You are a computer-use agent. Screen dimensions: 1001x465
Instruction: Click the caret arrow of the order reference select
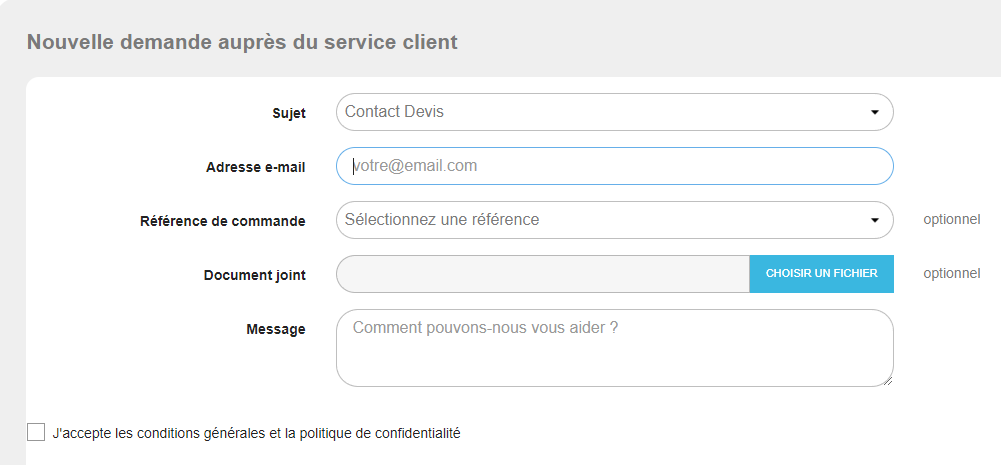874,220
